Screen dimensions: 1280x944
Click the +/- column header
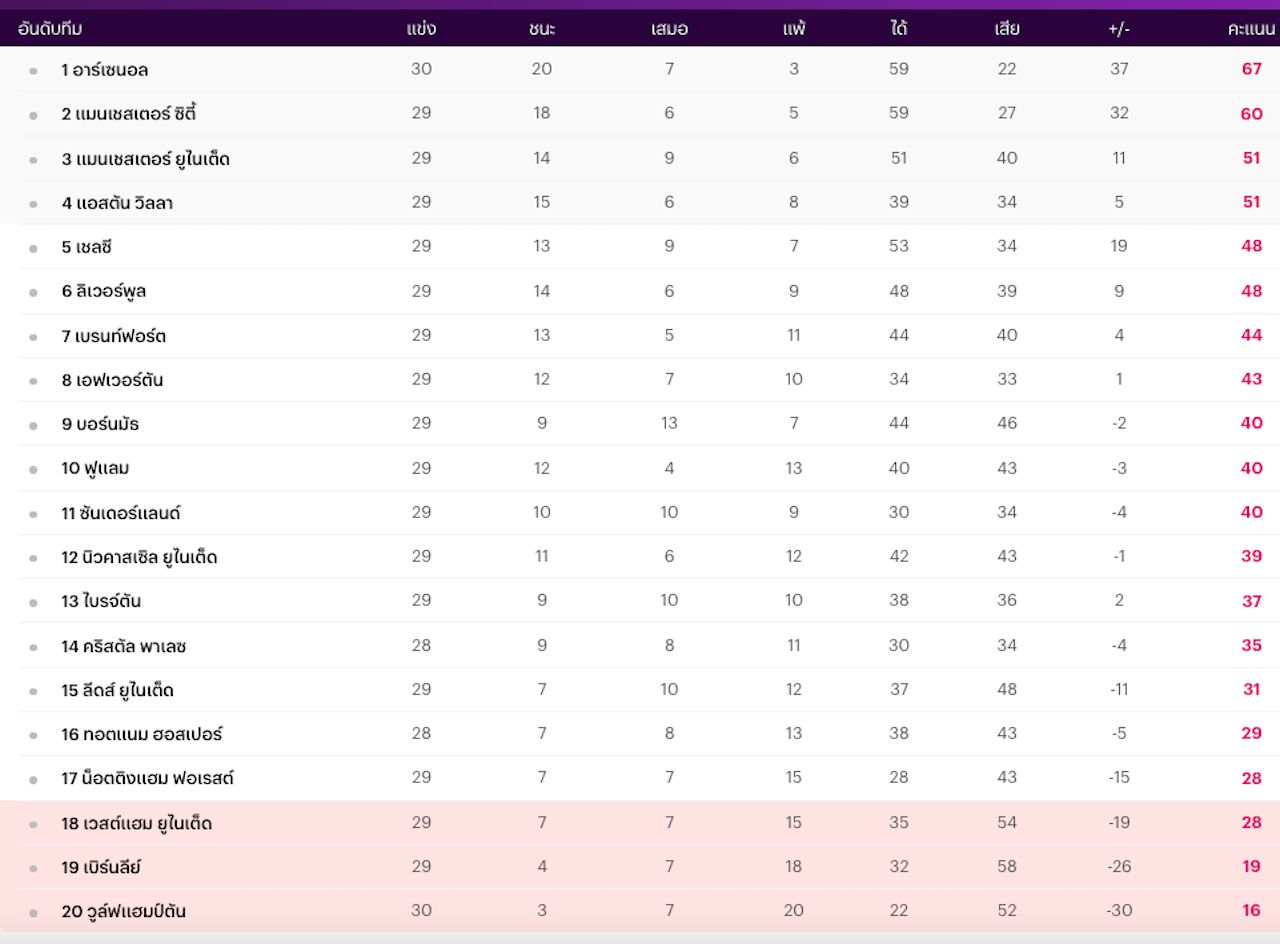click(1119, 29)
